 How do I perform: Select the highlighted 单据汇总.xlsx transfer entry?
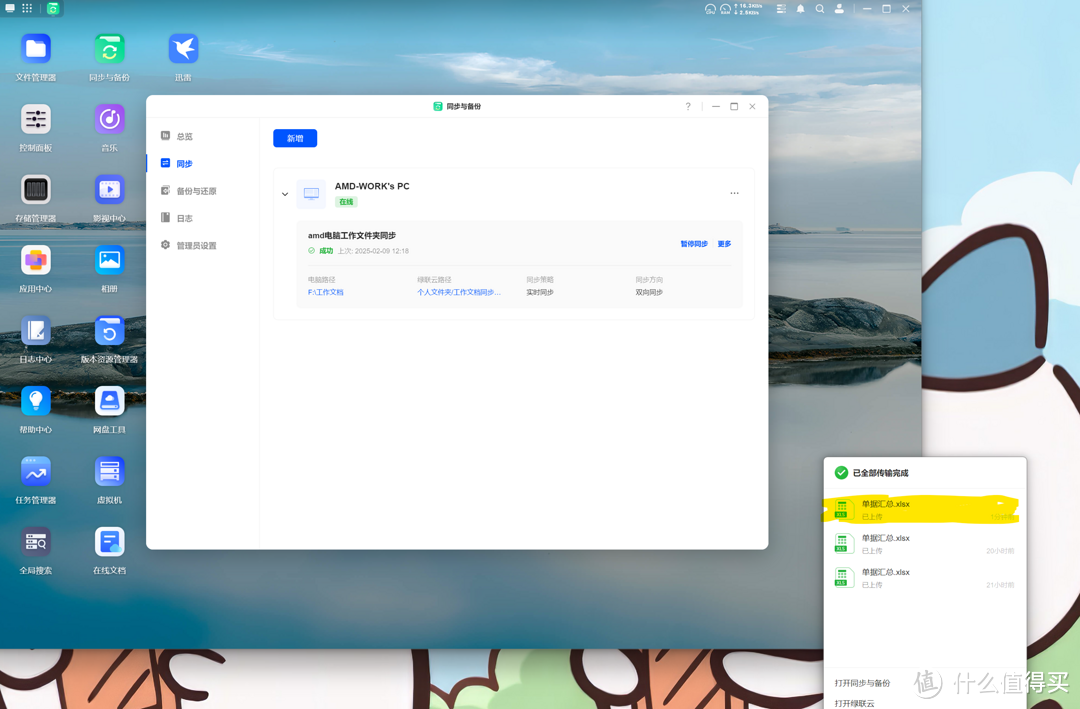click(x=920, y=510)
